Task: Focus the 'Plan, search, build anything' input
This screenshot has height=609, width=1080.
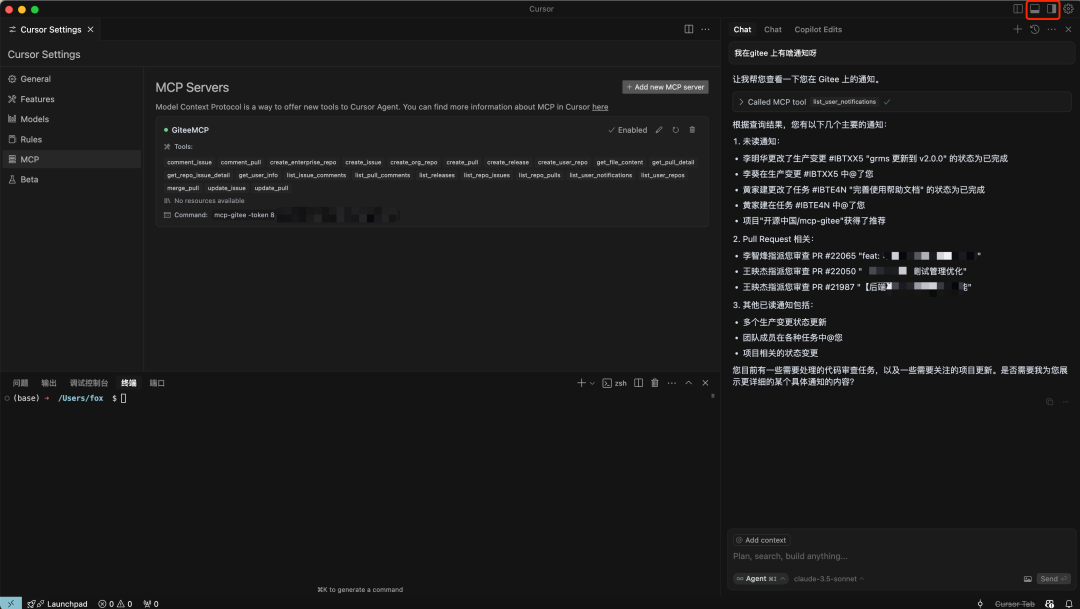Action: click(x=901, y=556)
